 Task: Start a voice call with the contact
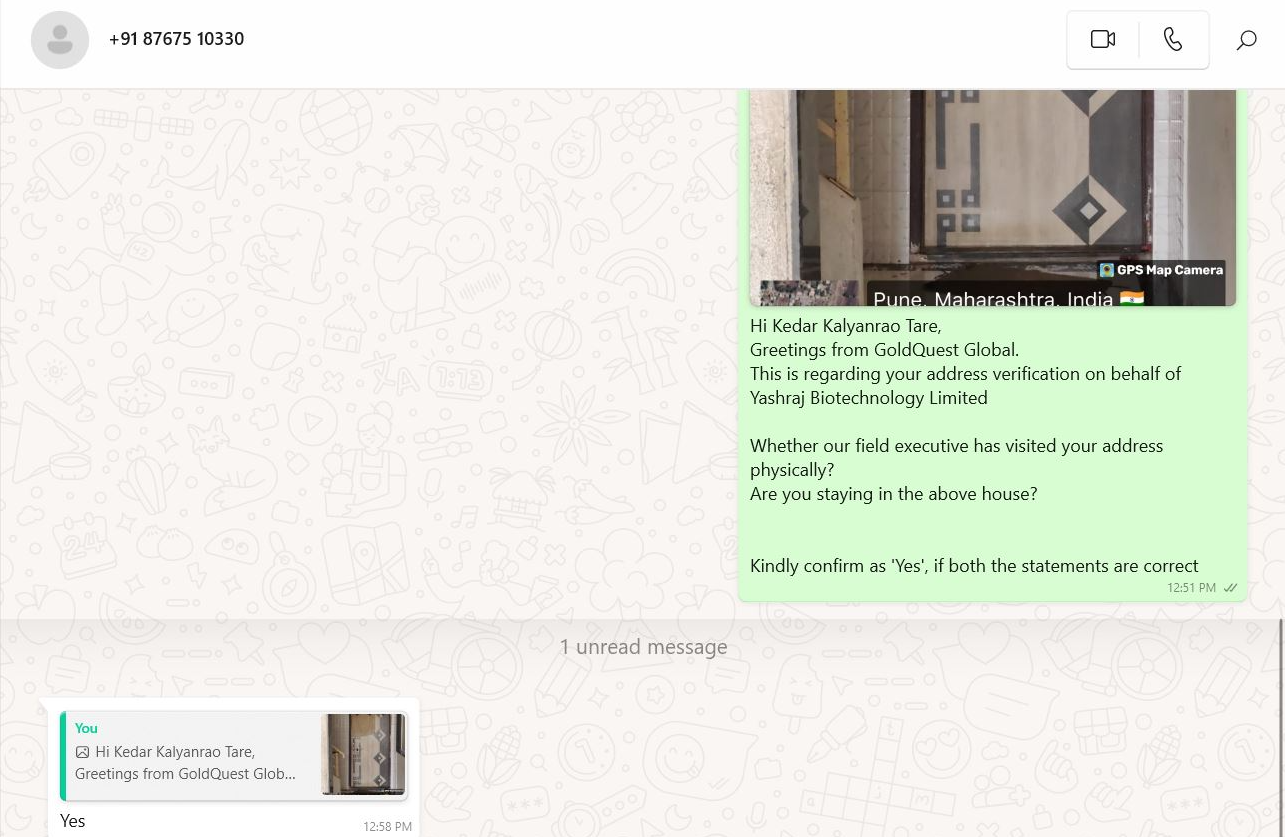click(1173, 39)
